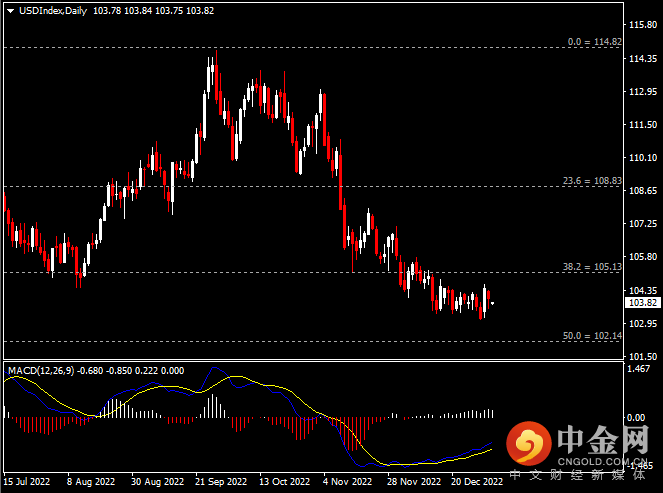Click the 20 Dec 2022 date label

click(476, 481)
